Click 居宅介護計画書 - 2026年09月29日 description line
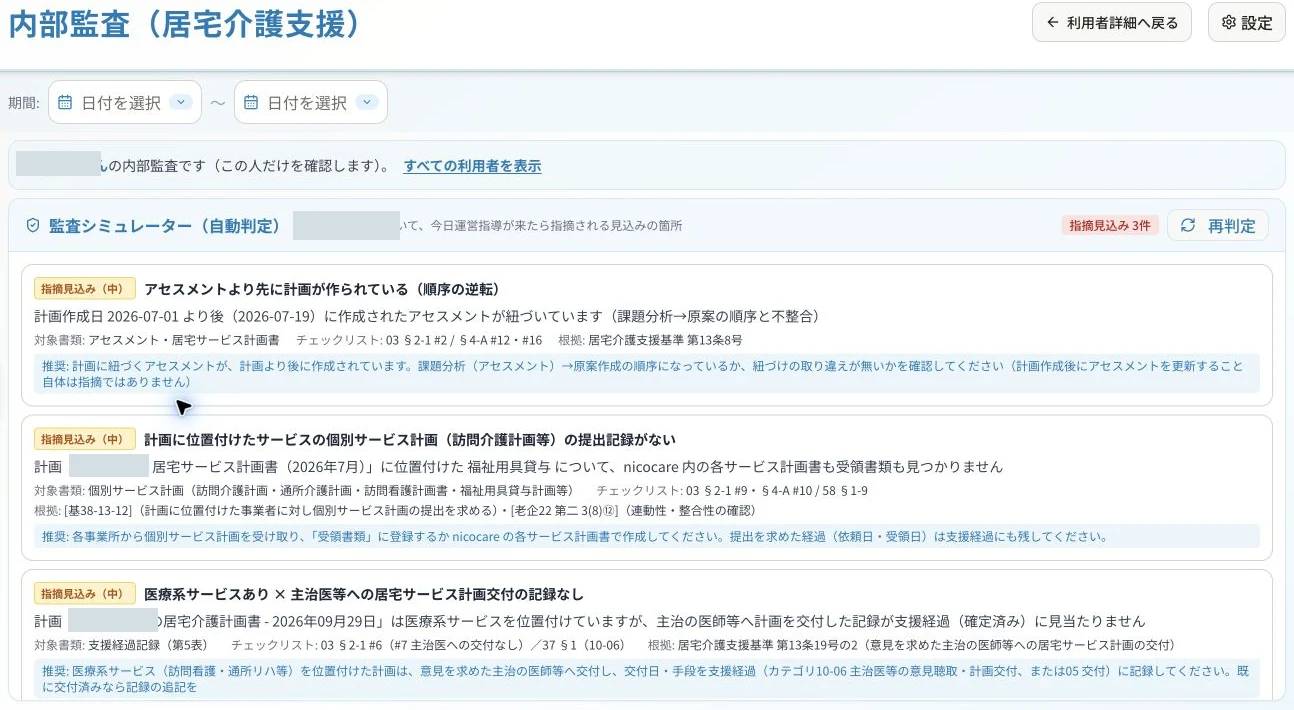This screenshot has width=1294, height=710. pos(590,621)
